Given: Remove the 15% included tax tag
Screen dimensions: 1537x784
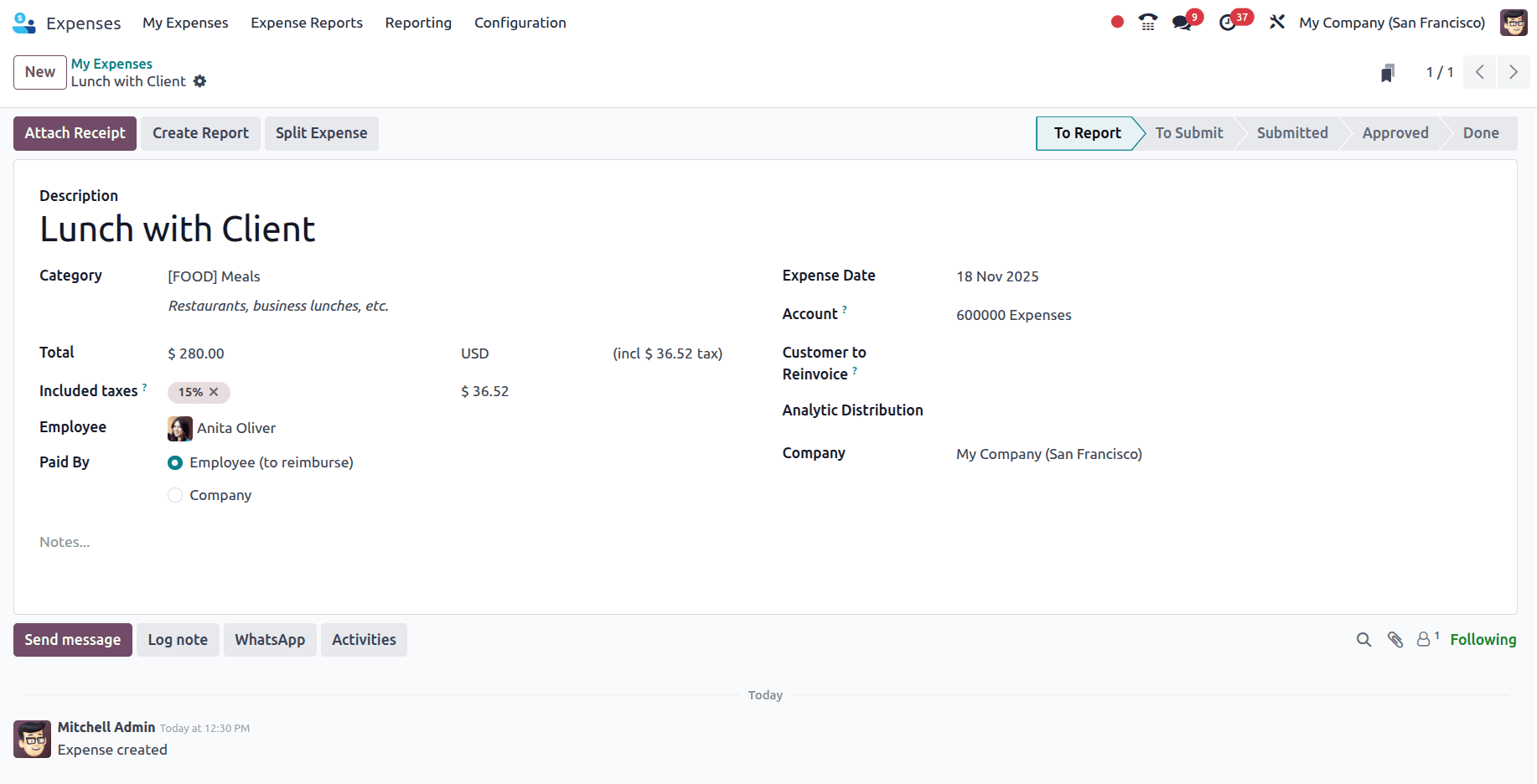Looking at the screenshot, I should point(215,392).
